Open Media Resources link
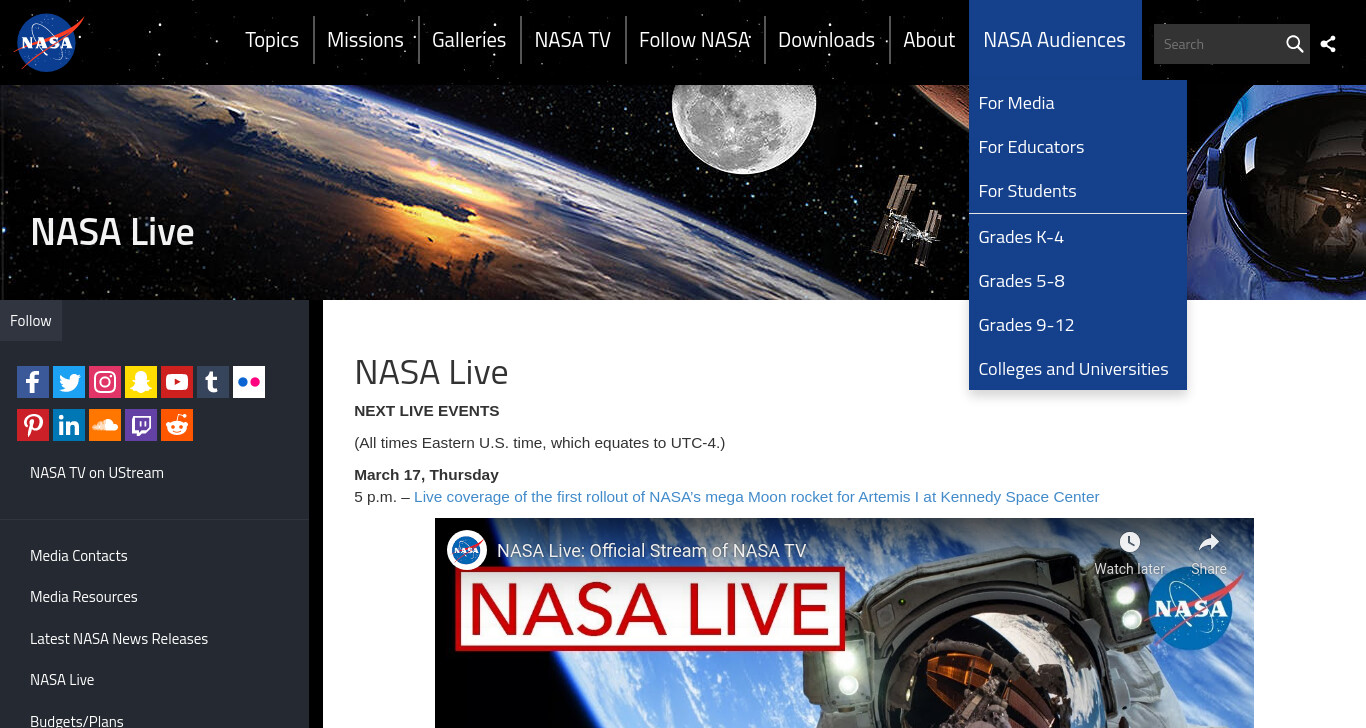 (x=84, y=597)
